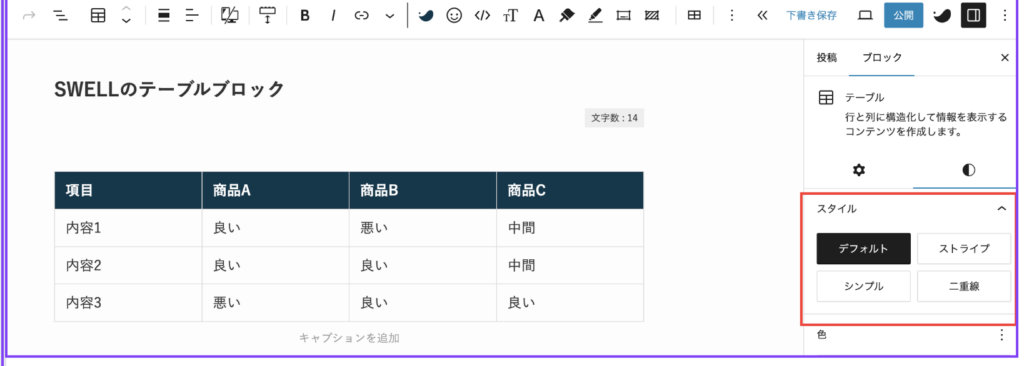Open the font size tT icon

coord(510,16)
